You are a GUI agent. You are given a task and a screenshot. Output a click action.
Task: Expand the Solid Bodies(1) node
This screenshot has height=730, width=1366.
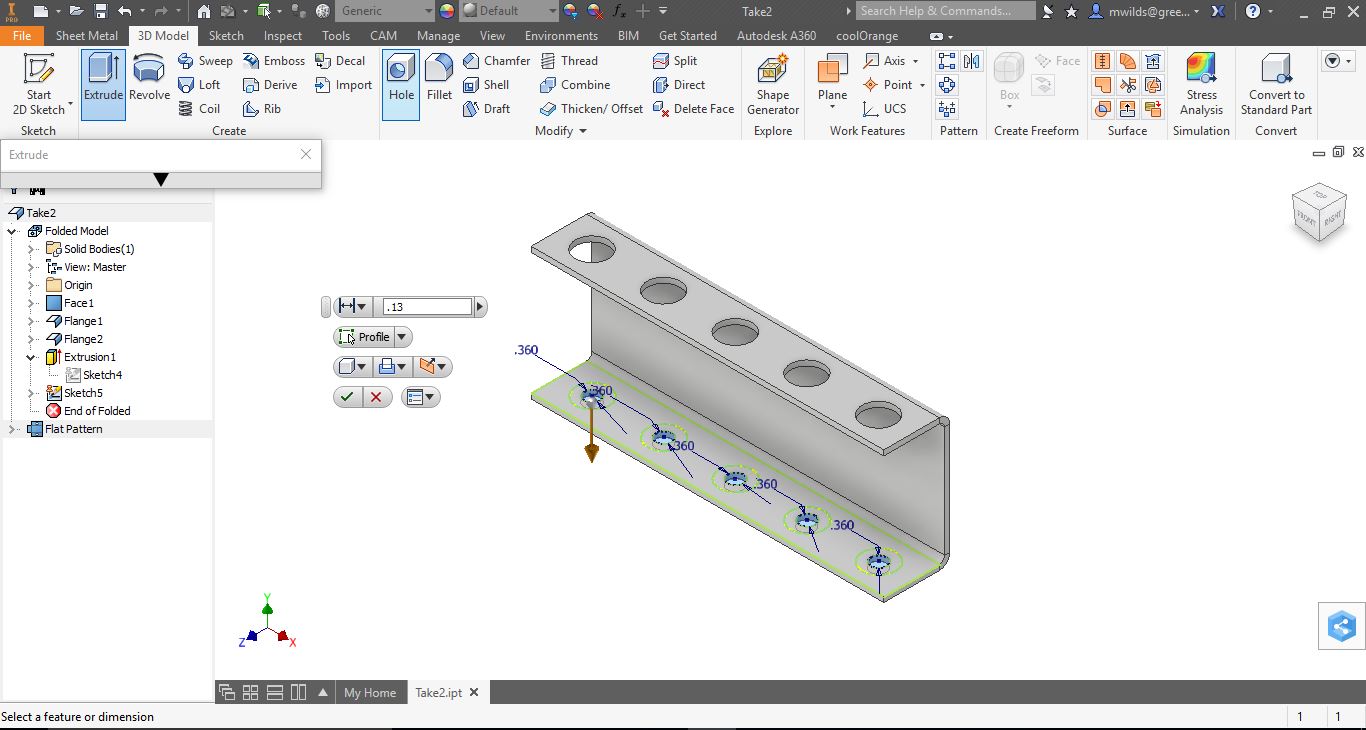click(32, 249)
